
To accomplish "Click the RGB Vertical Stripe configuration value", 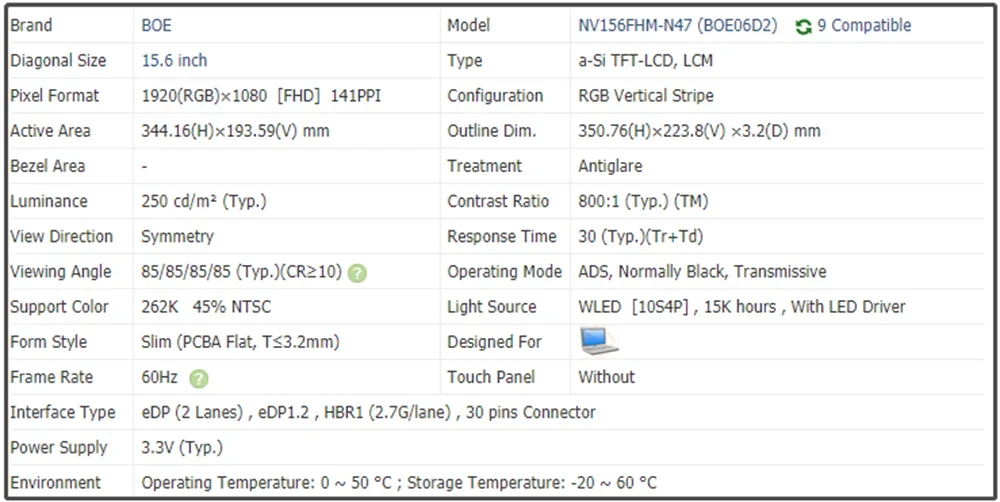I will [645, 96].
